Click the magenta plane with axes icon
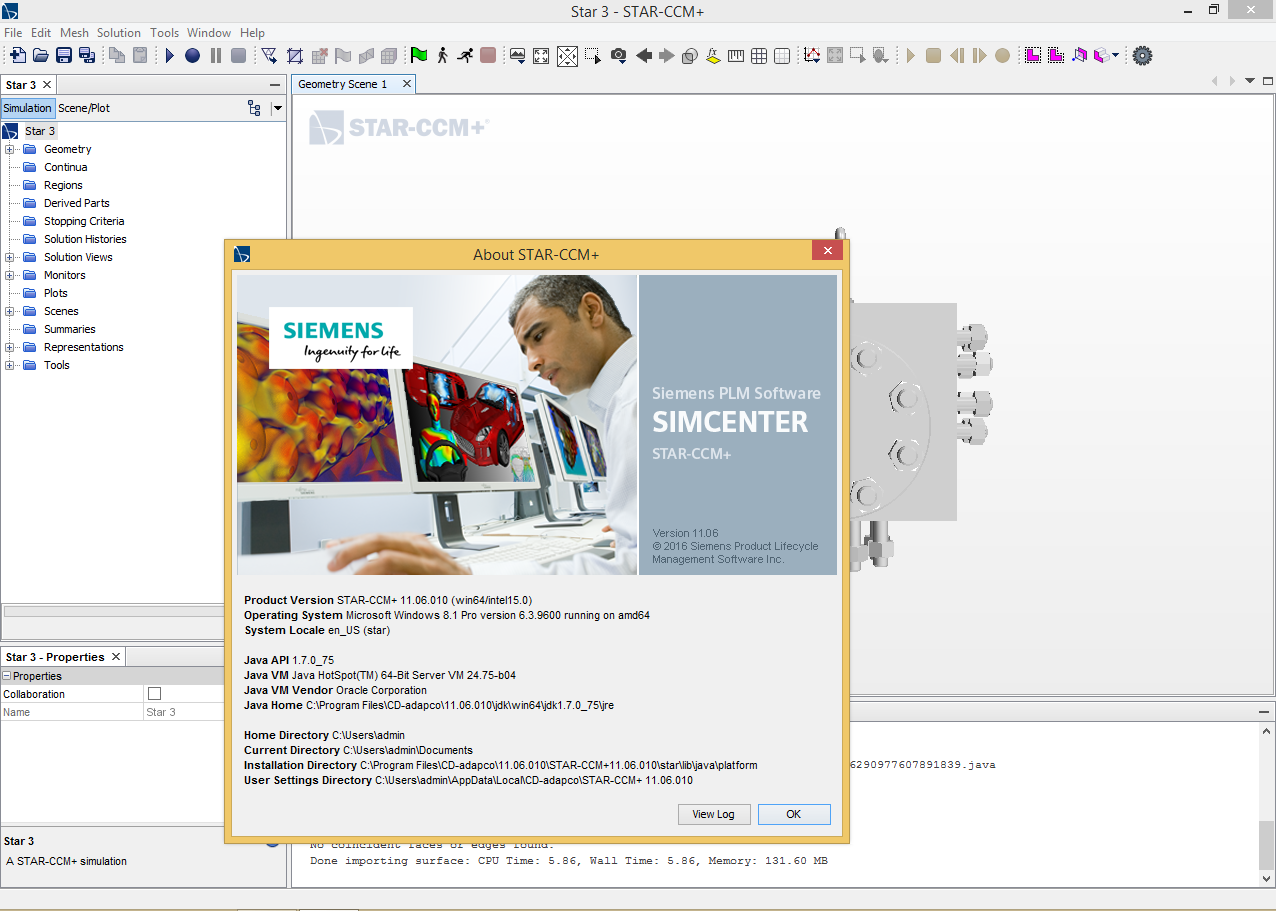Image resolution: width=1276 pixels, height=911 pixels. coord(1079,56)
